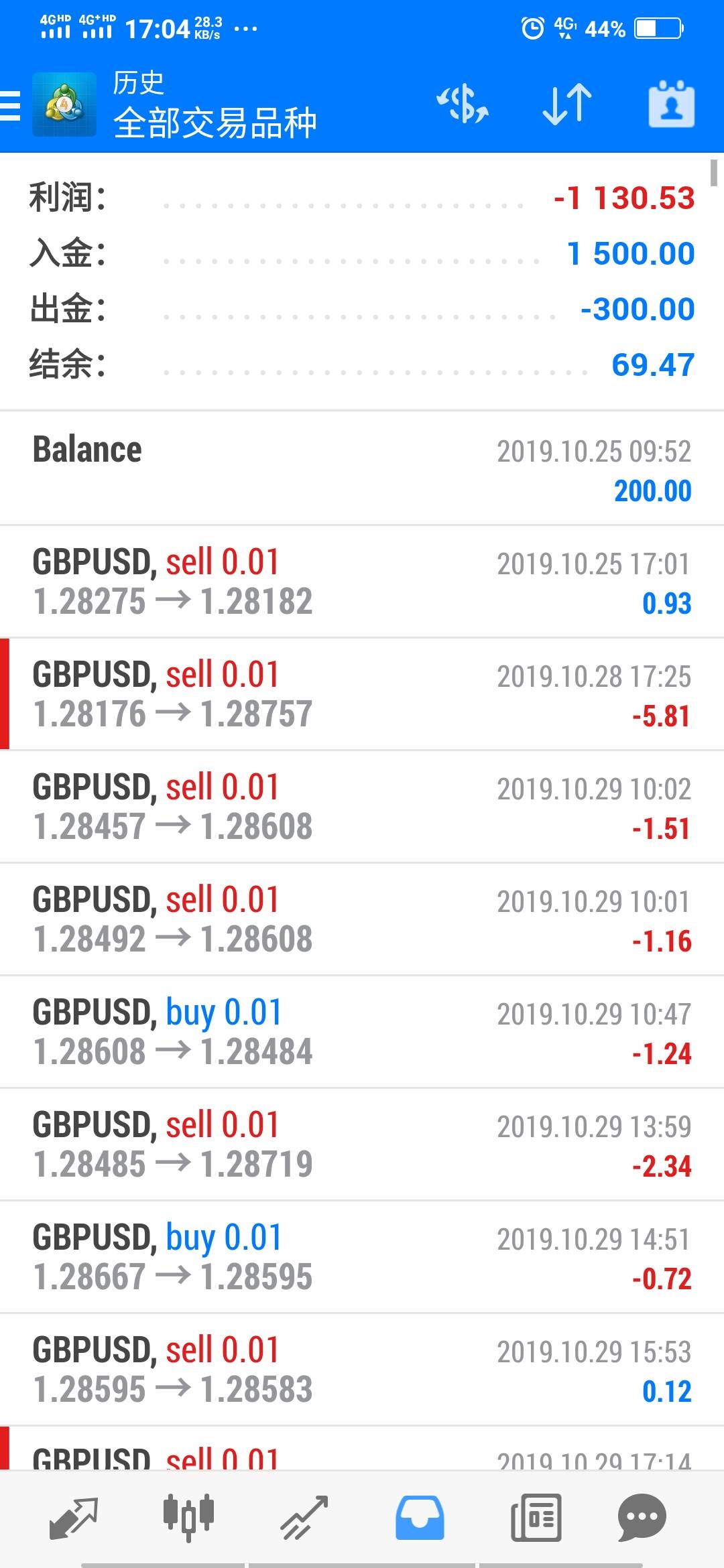Open the chat messages tab
724x1568 pixels.
(x=642, y=1518)
